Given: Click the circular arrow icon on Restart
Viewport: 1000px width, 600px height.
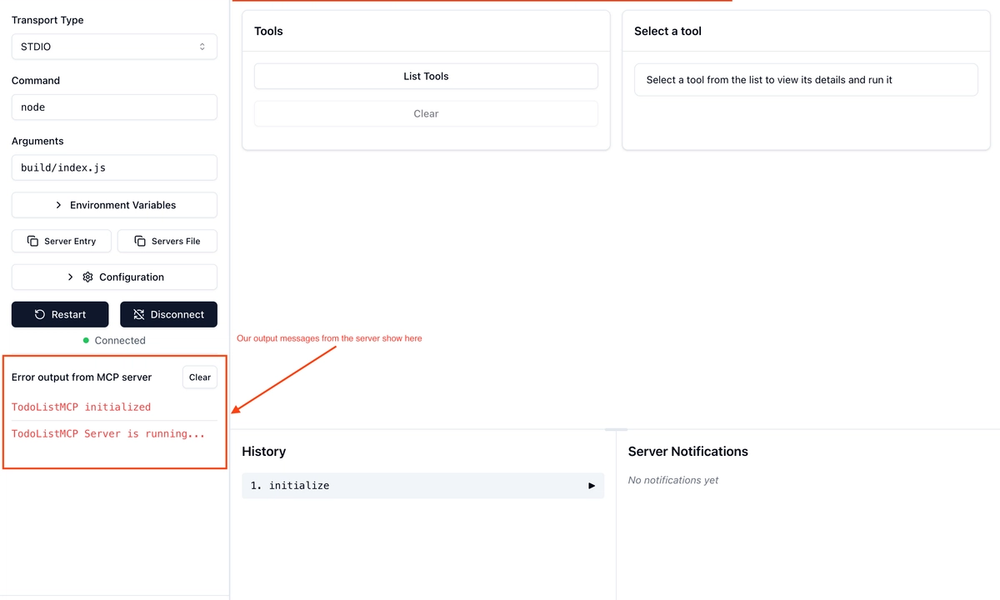Looking at the screenshot, I should tap(40, 314).
